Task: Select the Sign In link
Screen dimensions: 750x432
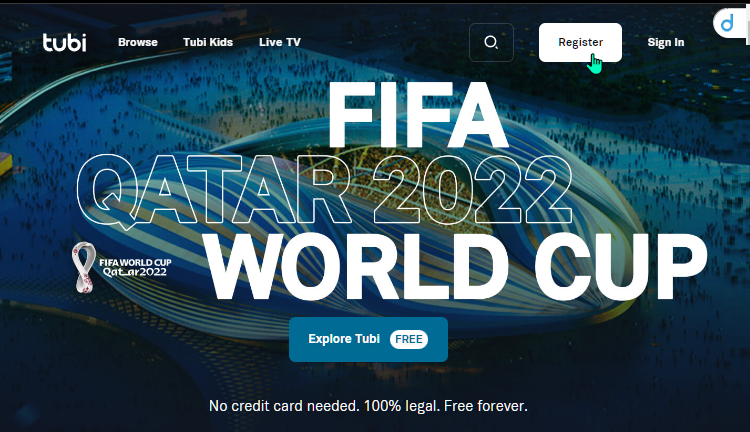Action: [666, 42]
